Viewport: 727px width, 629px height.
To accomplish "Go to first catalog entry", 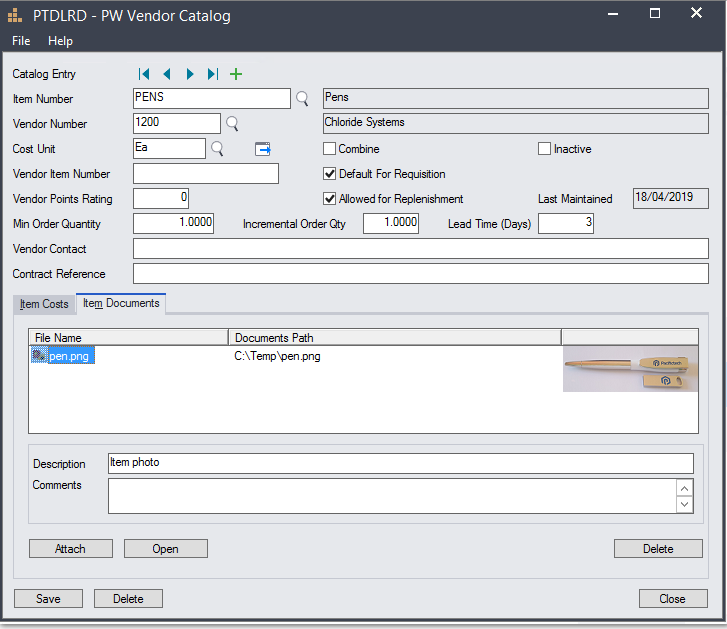I will coord(144,74).
